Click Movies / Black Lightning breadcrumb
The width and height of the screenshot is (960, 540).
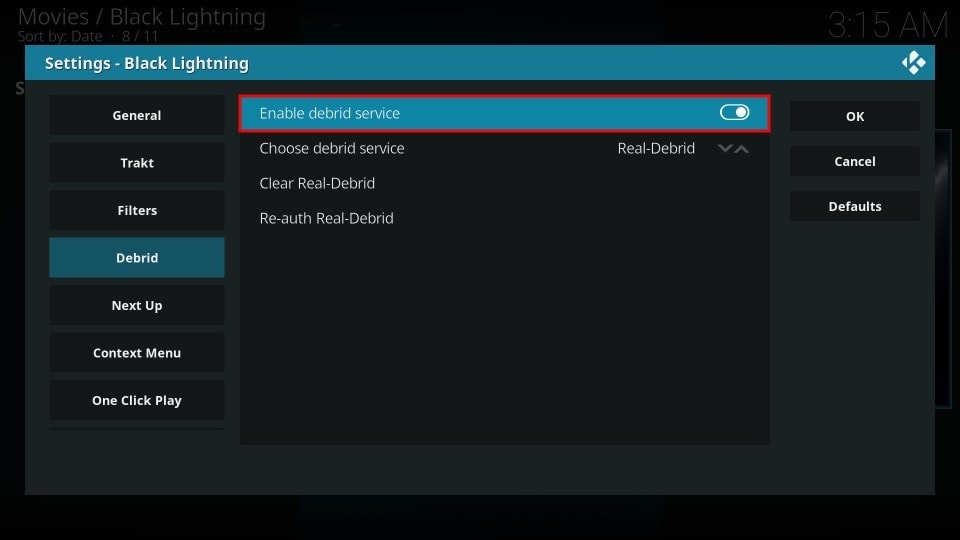[x=141, y=17]
